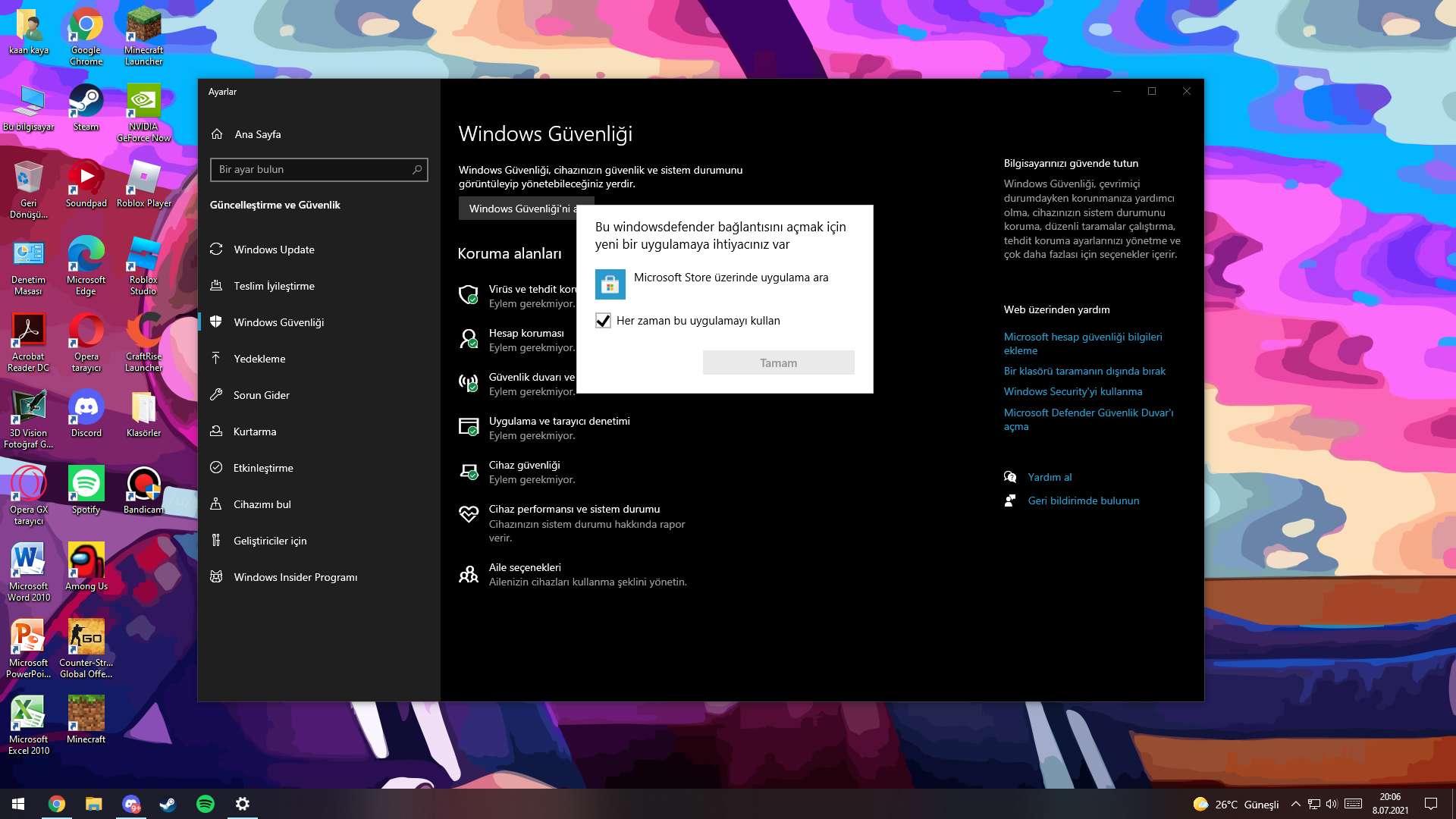The image size is (1456, 819).
Task: Click the search magnifier in settings box
Action: [x=416, y=170]
